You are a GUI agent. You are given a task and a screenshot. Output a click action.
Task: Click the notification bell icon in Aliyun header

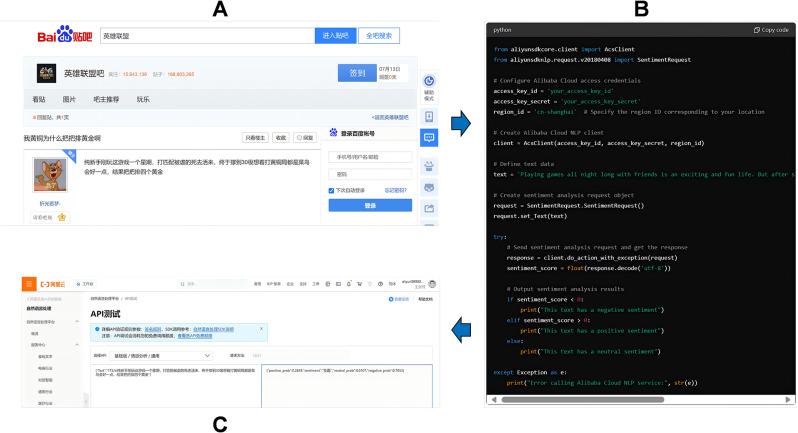349,284
